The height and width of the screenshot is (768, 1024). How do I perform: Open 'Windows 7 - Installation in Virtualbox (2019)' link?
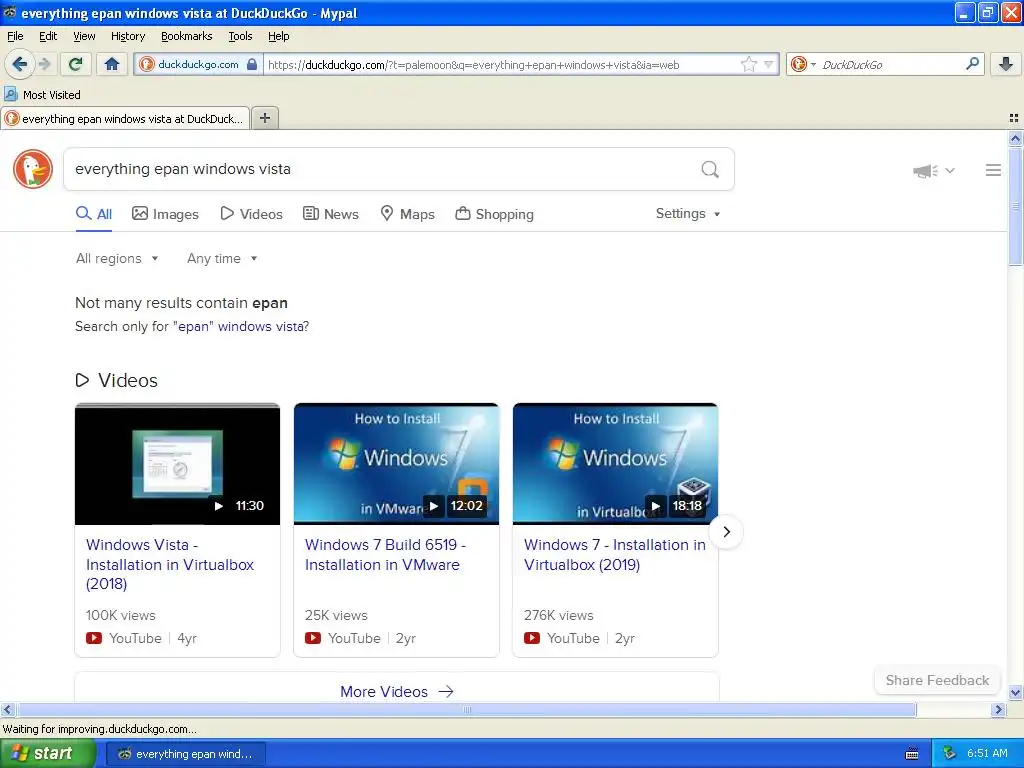pos(615,554)
